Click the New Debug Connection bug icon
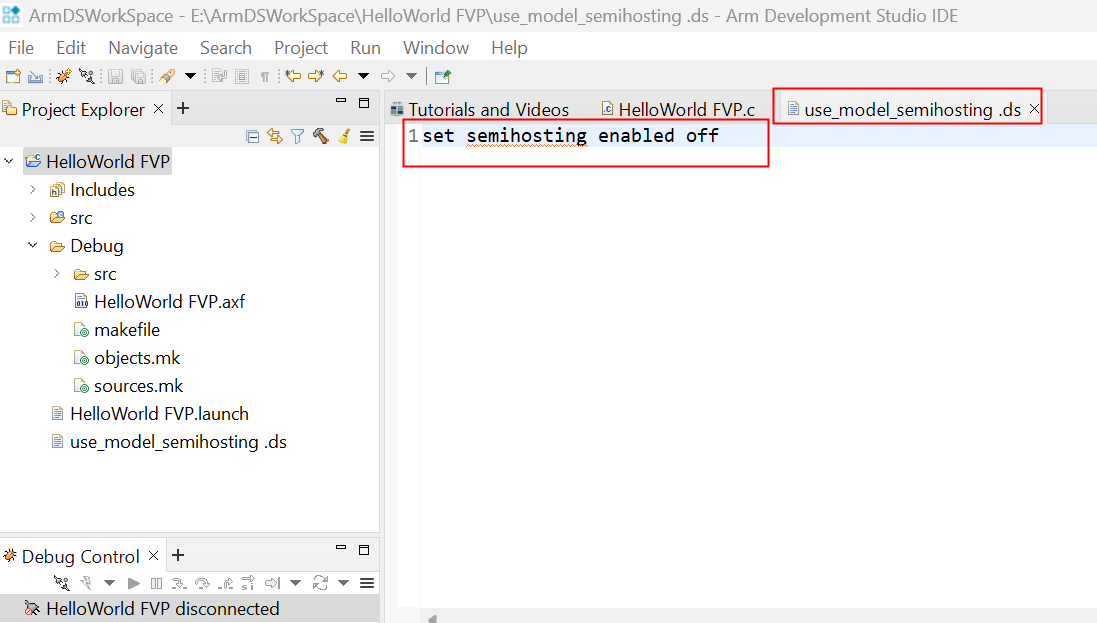The height and width of the screenshot is (623, 1097). [x=64, y=76]
